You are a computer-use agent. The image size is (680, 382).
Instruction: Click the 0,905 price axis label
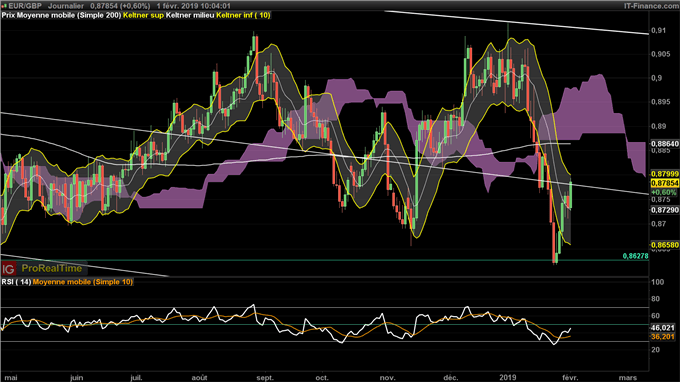660,54
